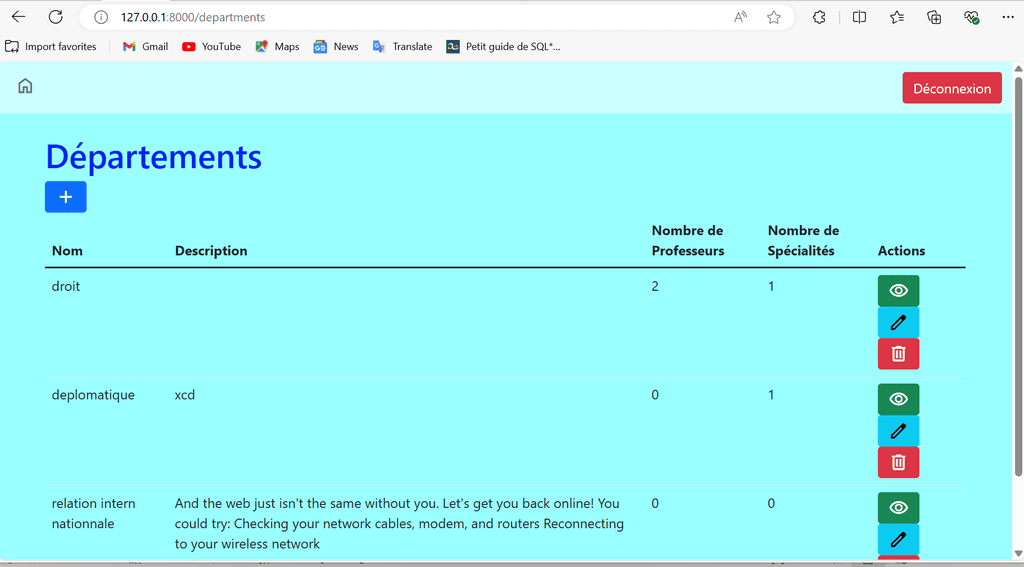Screen dimensions: 1024x567
Task: Toggle the split screen icon
Action: point(859,17)
